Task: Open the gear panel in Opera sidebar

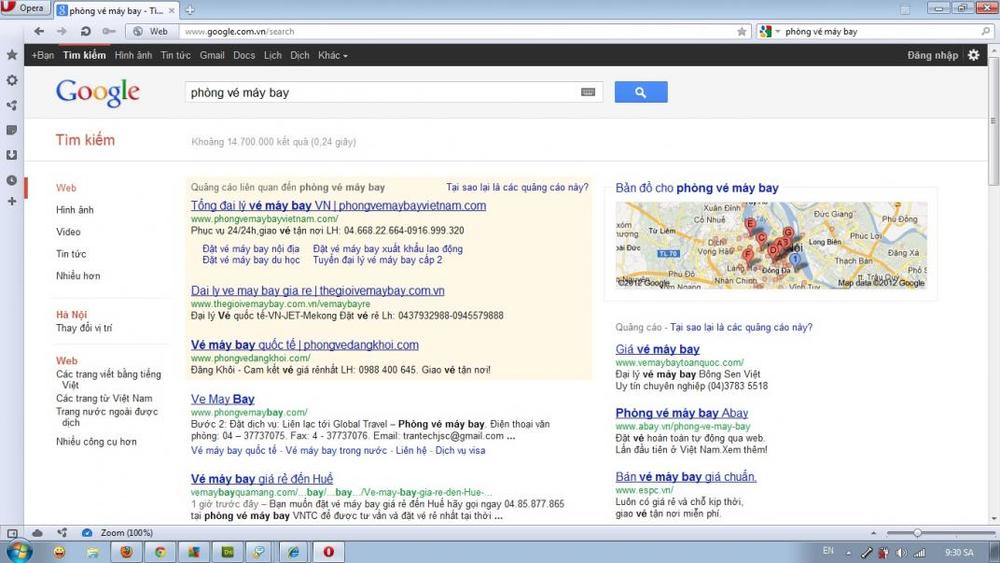Action: click(x=11, y=80)
